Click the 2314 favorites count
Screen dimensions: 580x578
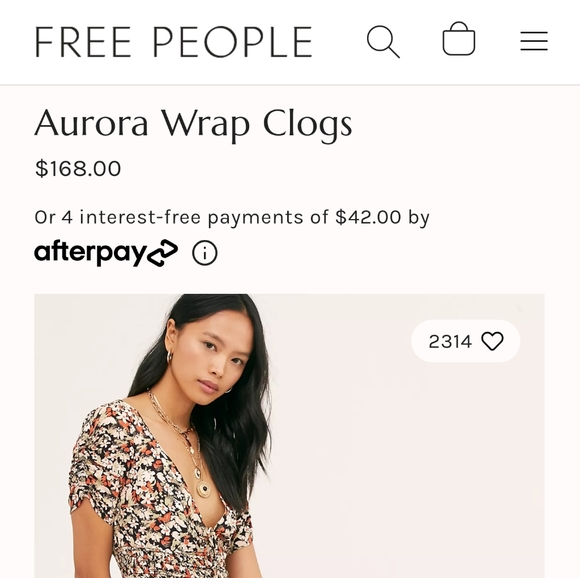point(450,341)
